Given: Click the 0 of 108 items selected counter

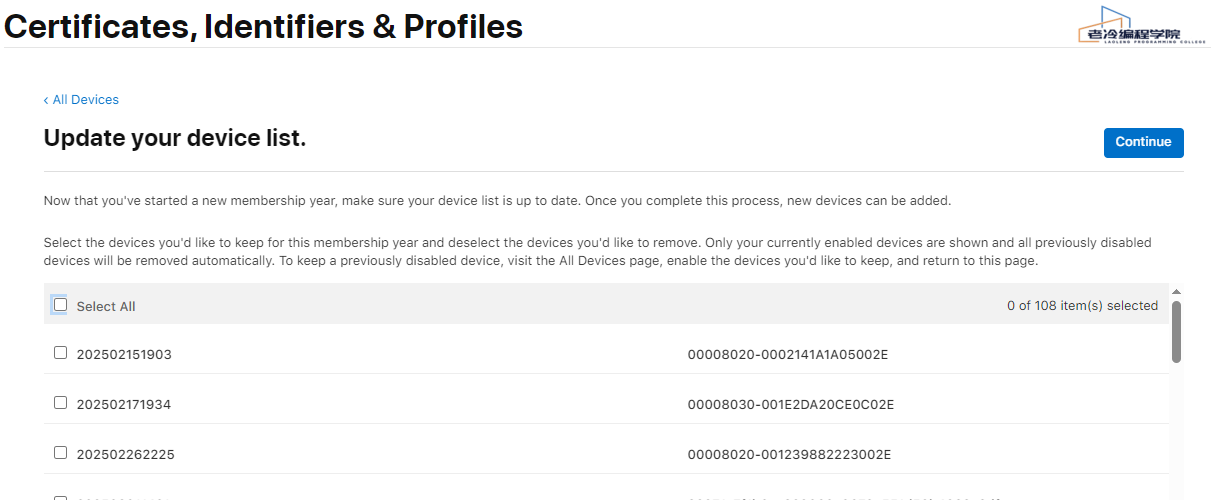Looking at the screenshot, I should [1082, 306].
